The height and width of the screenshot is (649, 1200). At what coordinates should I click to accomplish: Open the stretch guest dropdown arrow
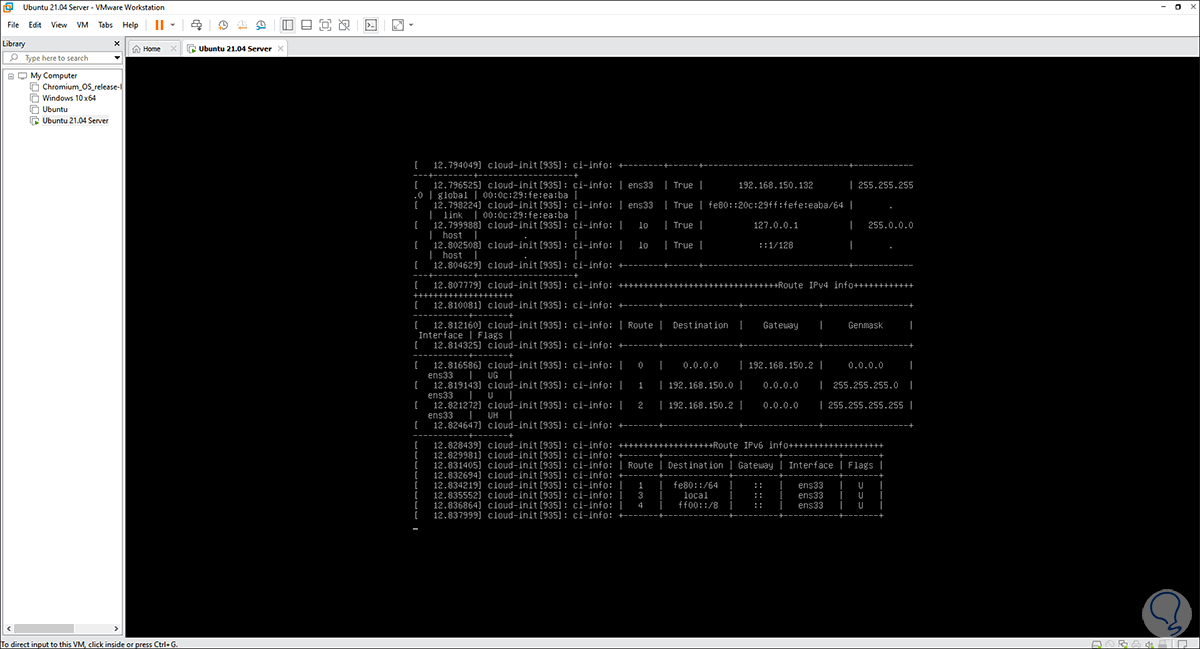tap(411, 24)
